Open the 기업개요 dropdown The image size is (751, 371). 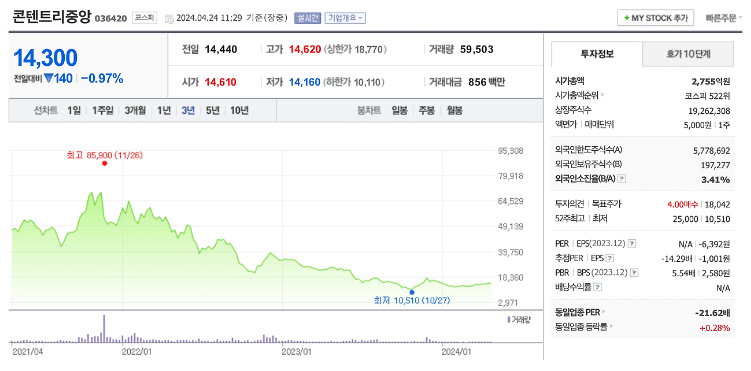point(345,18)
